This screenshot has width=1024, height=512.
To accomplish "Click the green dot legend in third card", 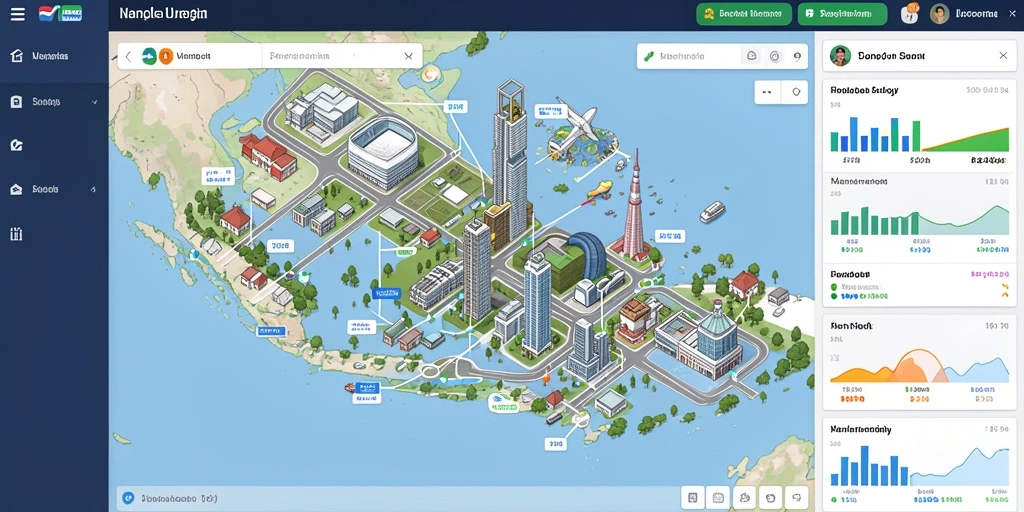I will pos(833,287).
